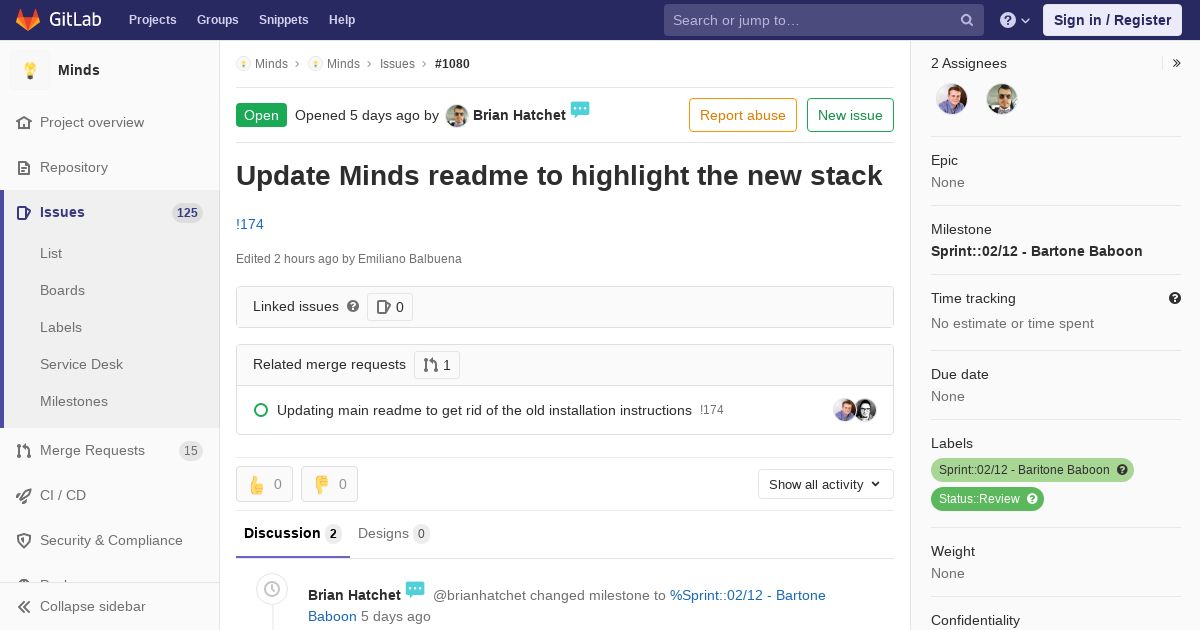
Task: Click the first assignee avatar
Action: 952,99
